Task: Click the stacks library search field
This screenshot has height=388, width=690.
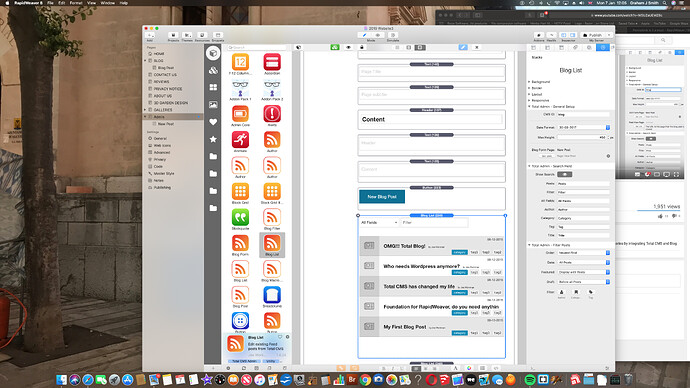Action: (x=257, y=47)
